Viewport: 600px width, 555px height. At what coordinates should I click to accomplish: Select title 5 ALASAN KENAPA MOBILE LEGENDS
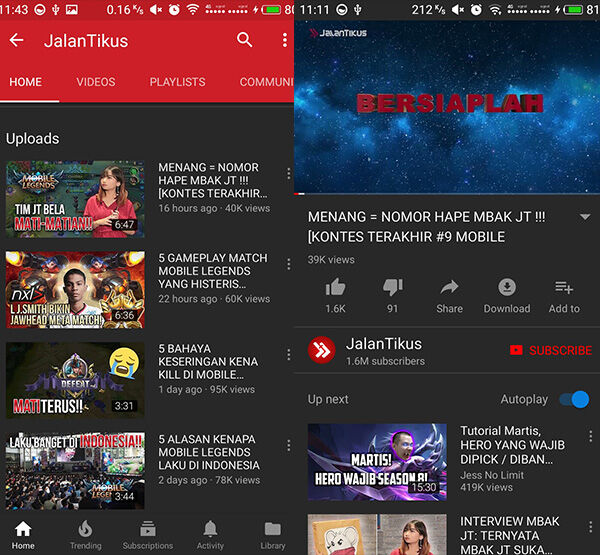[x=209, y=452]
